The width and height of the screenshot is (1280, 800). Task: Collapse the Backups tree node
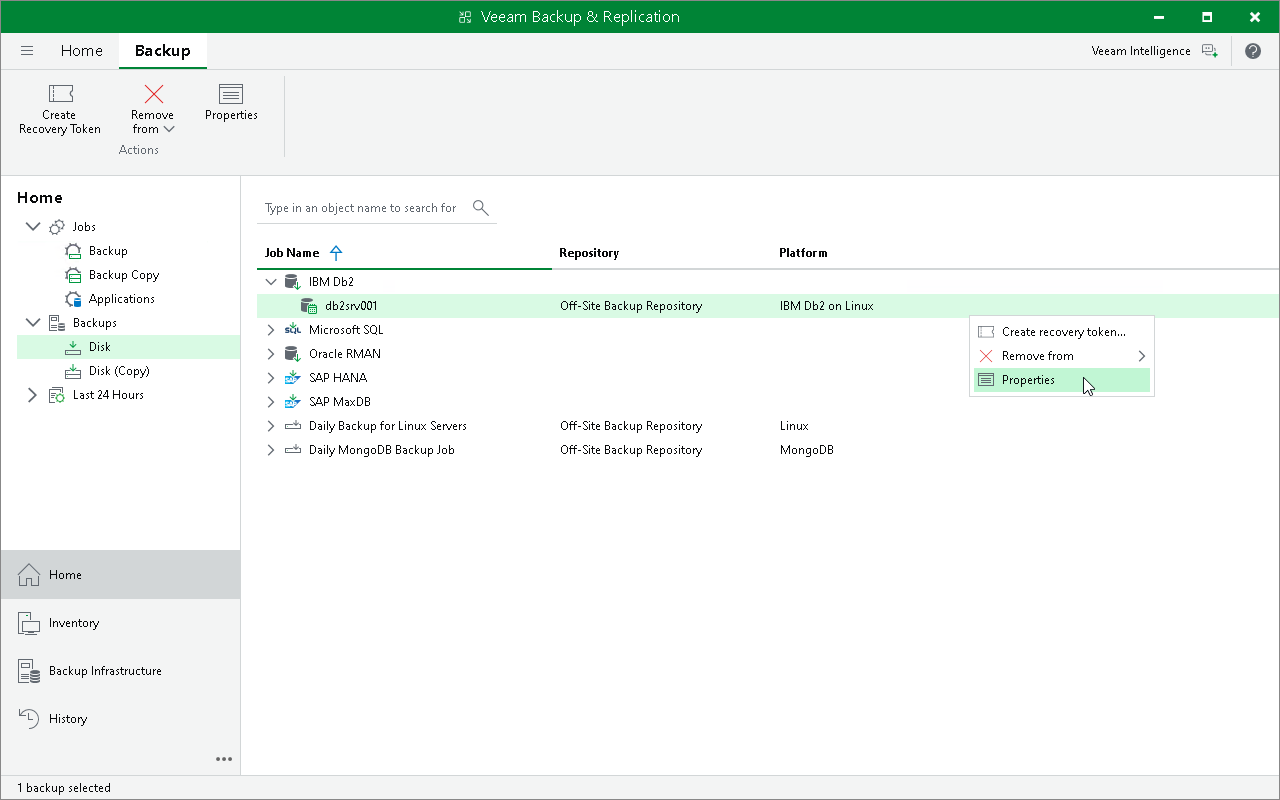32,323
